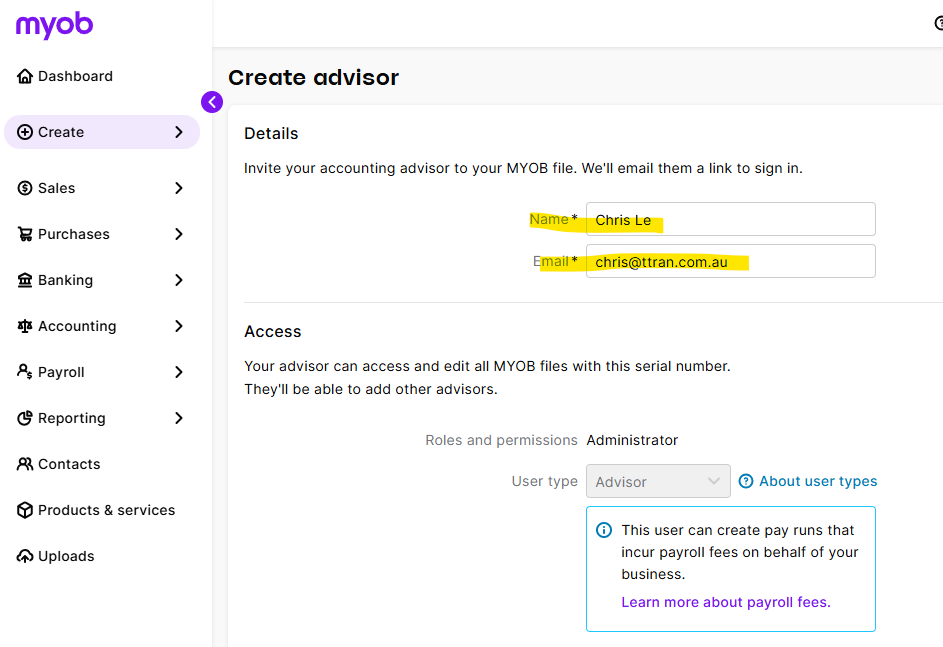
Task: Select Payroll in the sidebar
Action: pos(61,372)
